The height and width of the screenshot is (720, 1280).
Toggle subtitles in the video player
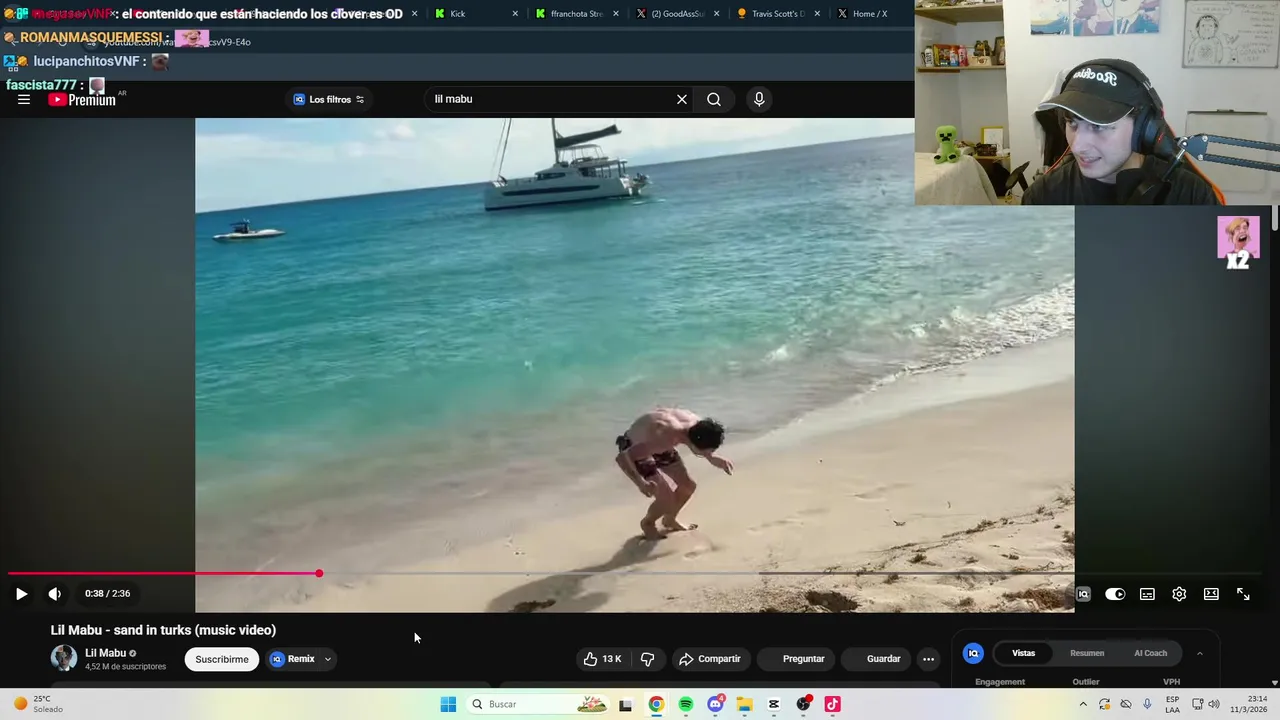[1147, 594]
